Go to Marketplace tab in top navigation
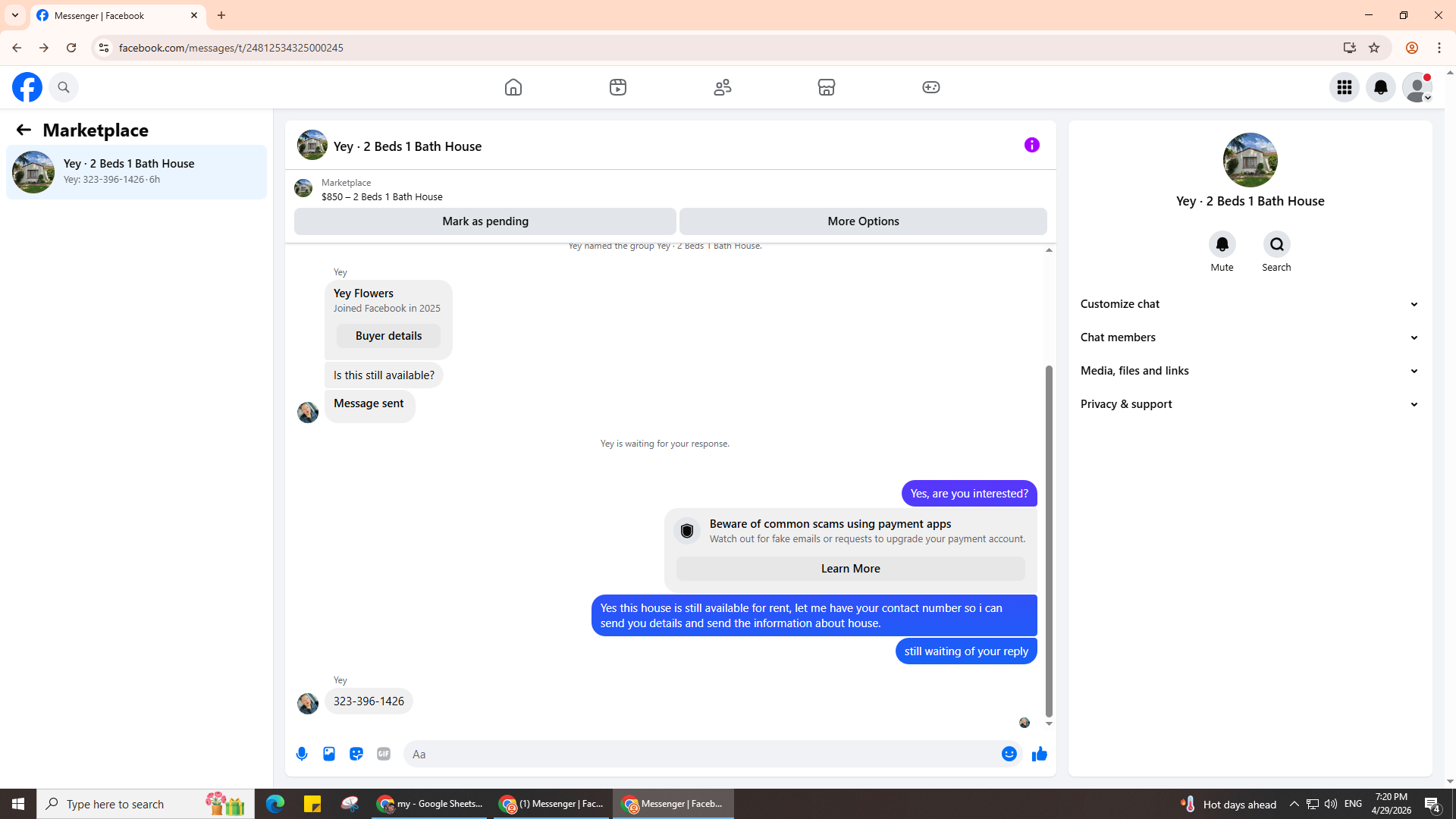This screenshot has height=819, width=1456. coord(827,87)
